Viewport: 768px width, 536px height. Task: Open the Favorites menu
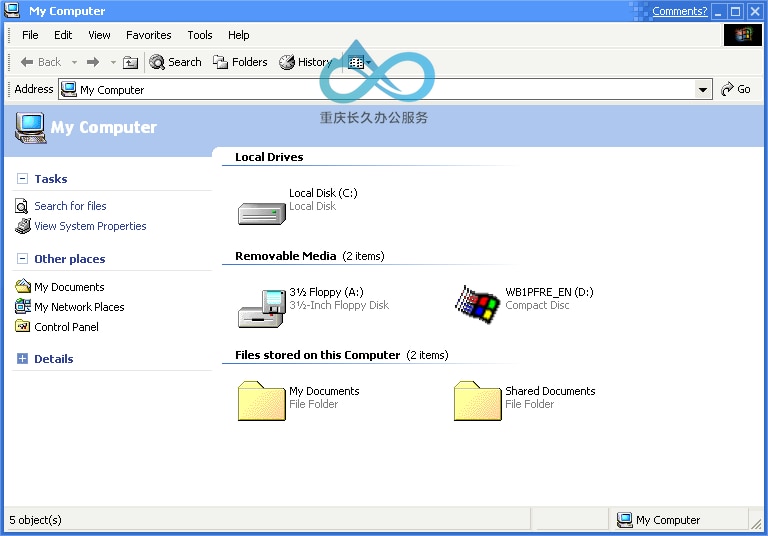(x=148, y=35)
